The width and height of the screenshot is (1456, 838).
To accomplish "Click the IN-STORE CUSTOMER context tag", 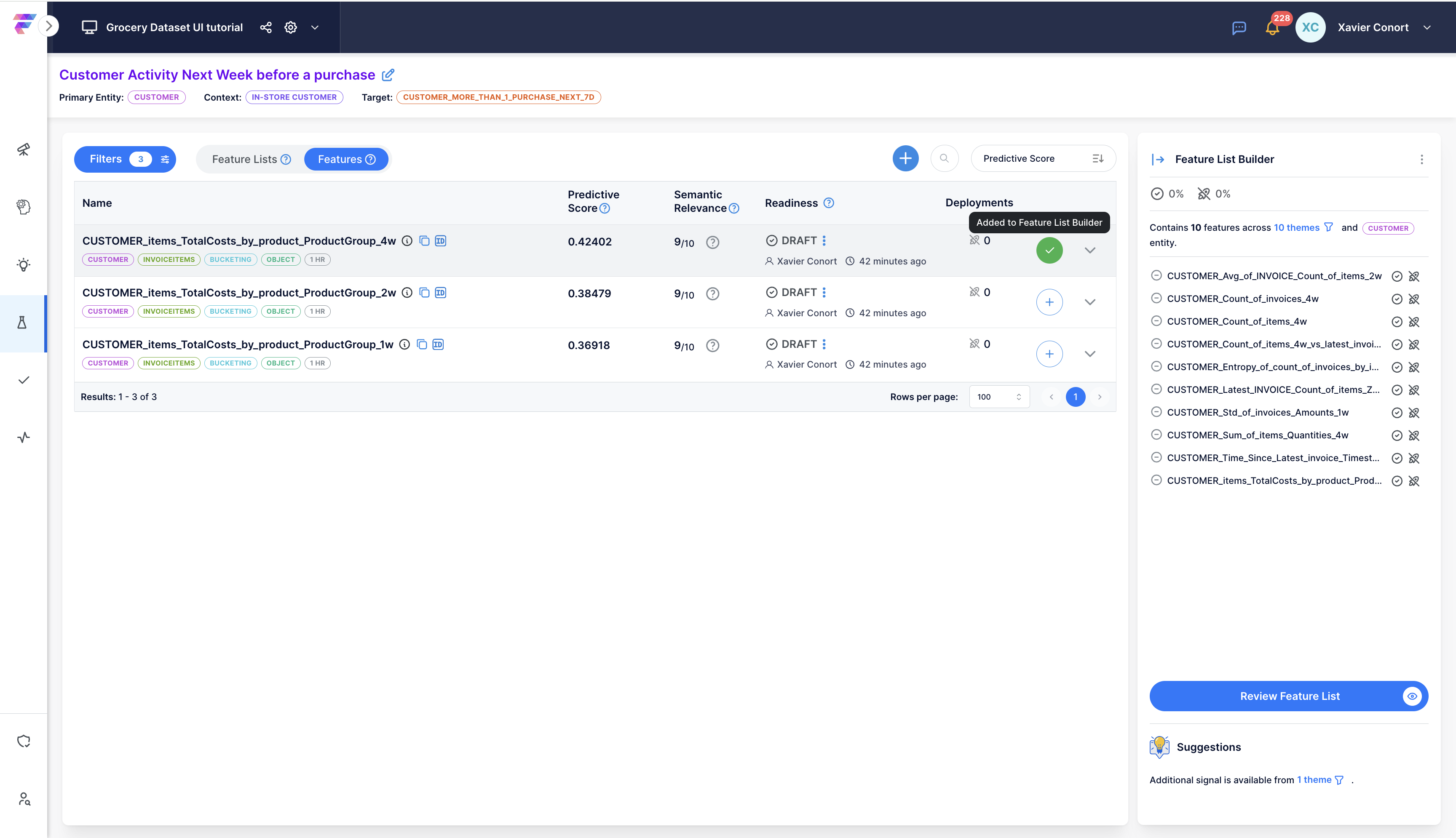I will point(294,97).
